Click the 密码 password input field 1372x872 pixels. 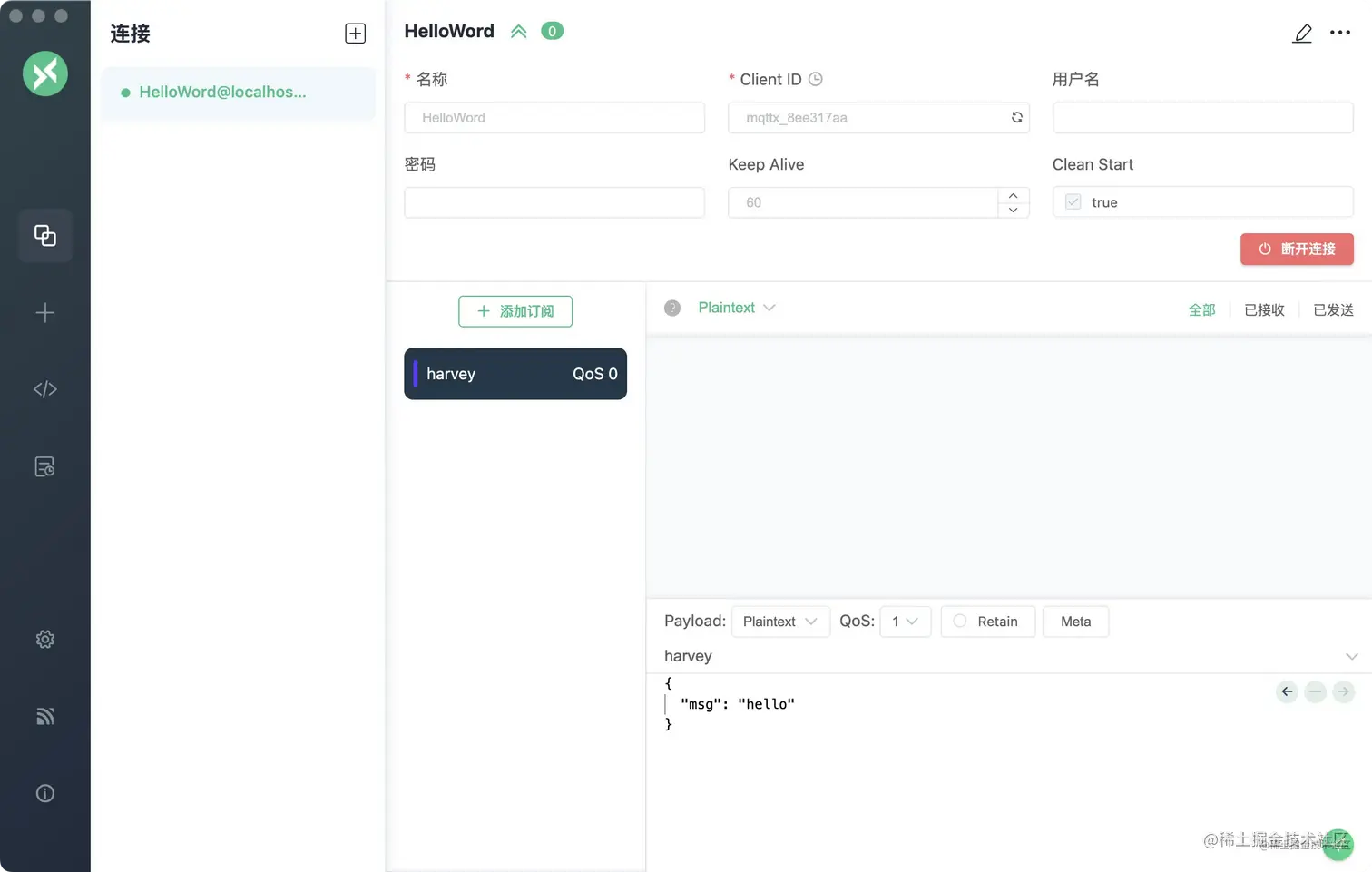pos(554,202)
